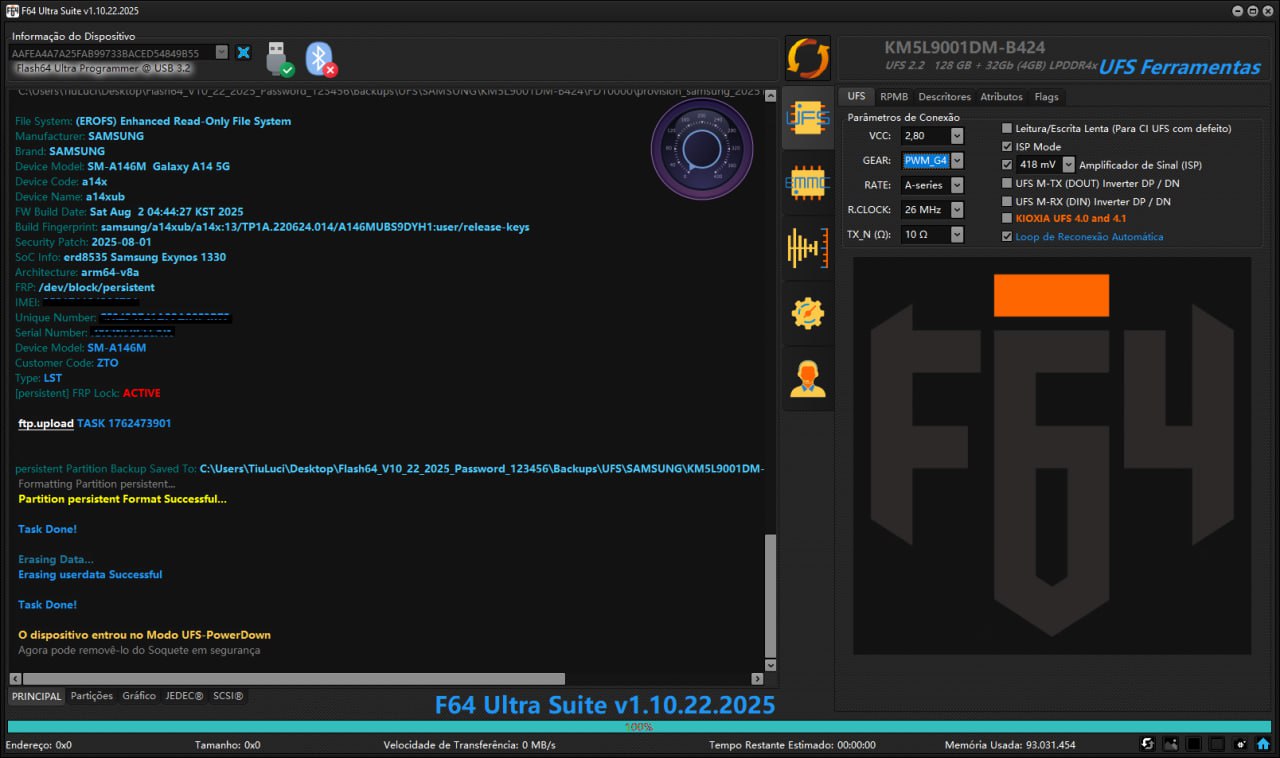Open the VCC 2,80 dropdown
1280x758 pixels.
pyautogui.click(x=957, y=135)
